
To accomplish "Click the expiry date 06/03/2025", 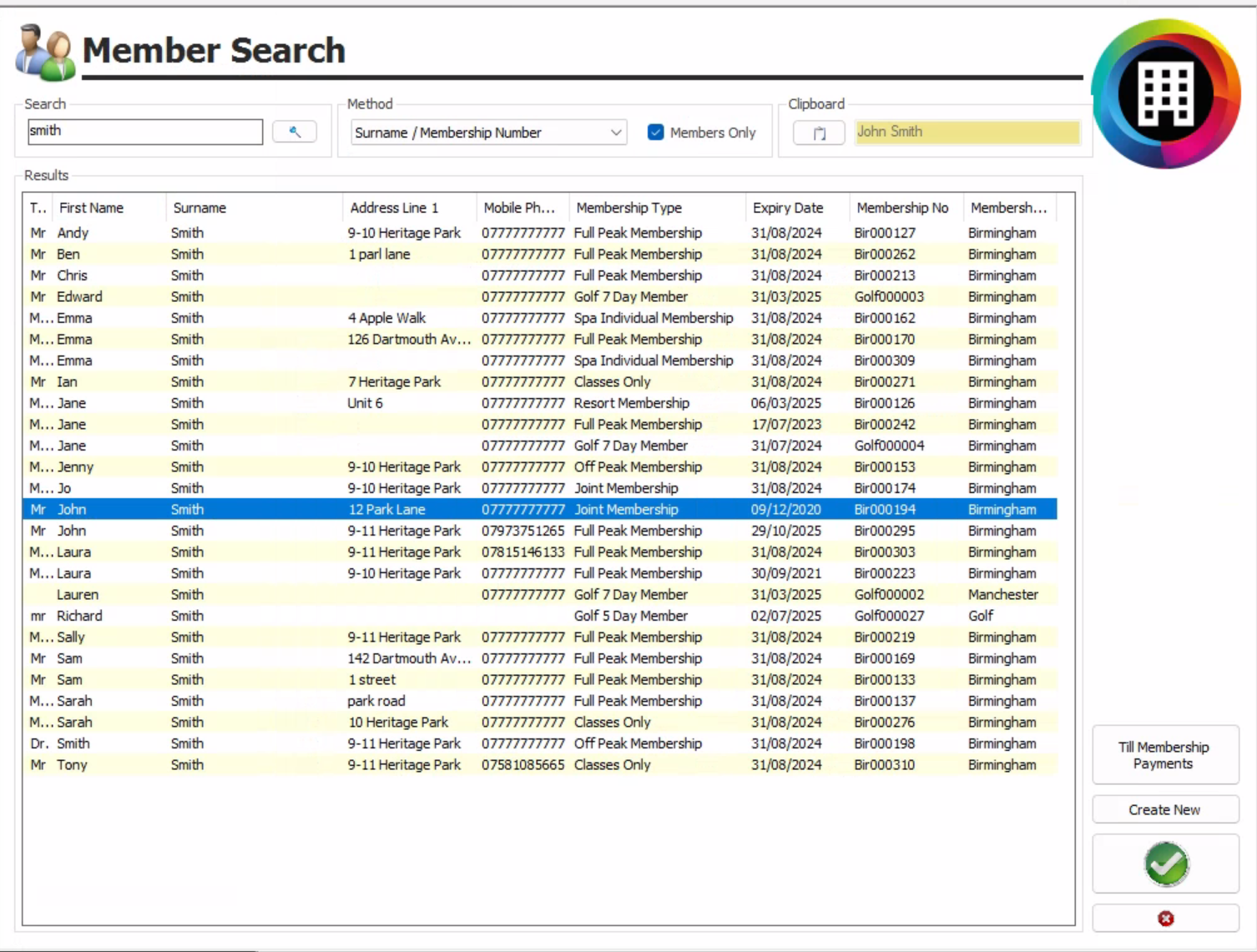I will 785,403.
